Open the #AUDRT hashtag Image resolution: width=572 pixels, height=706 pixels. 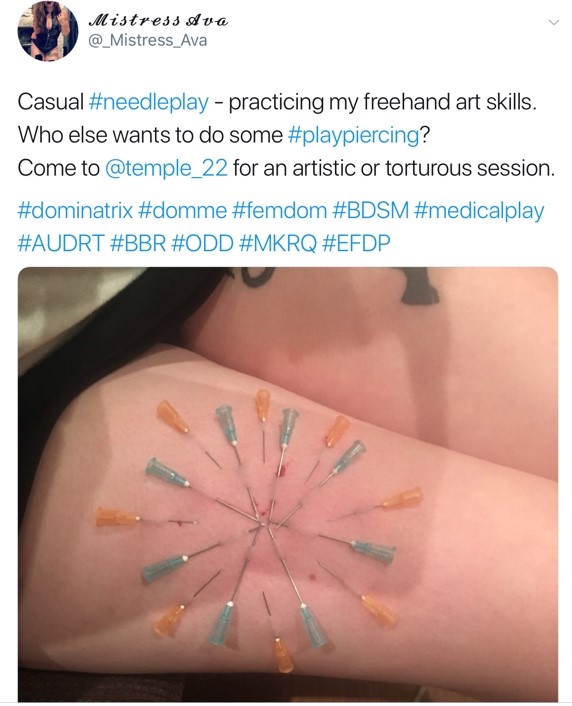click(61, 243)
